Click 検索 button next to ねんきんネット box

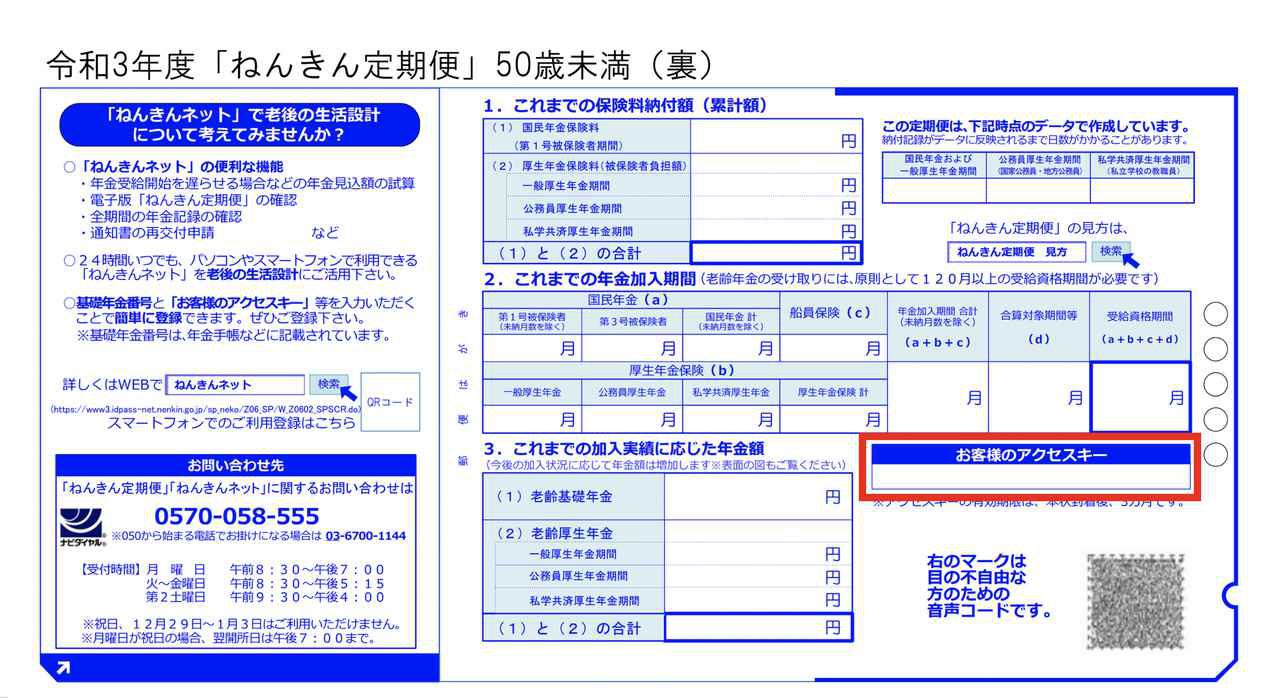coord(328,383)
